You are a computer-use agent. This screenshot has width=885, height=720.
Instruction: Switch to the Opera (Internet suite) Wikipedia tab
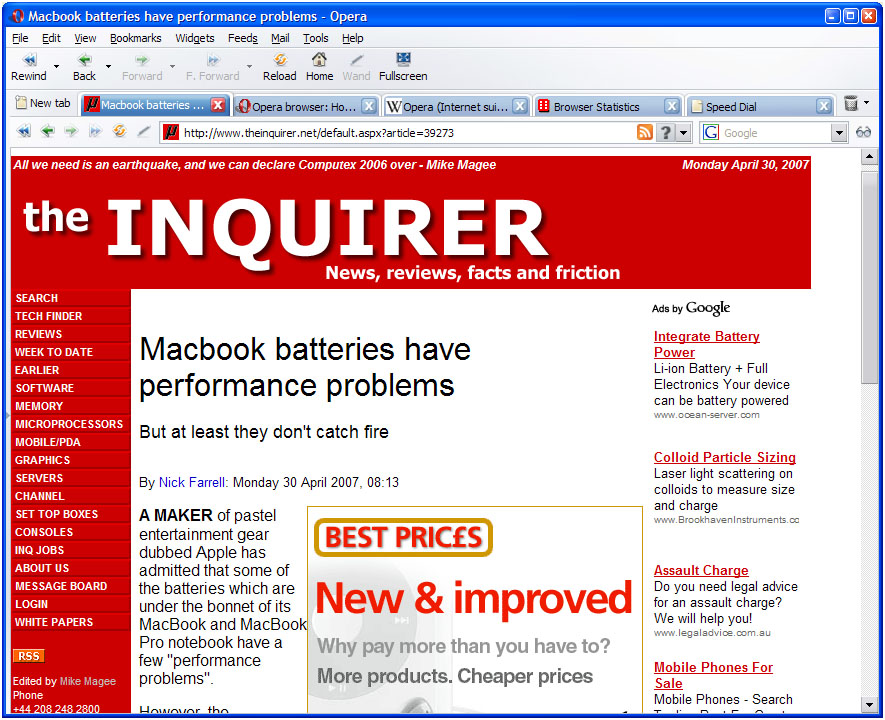click(456, 106)
